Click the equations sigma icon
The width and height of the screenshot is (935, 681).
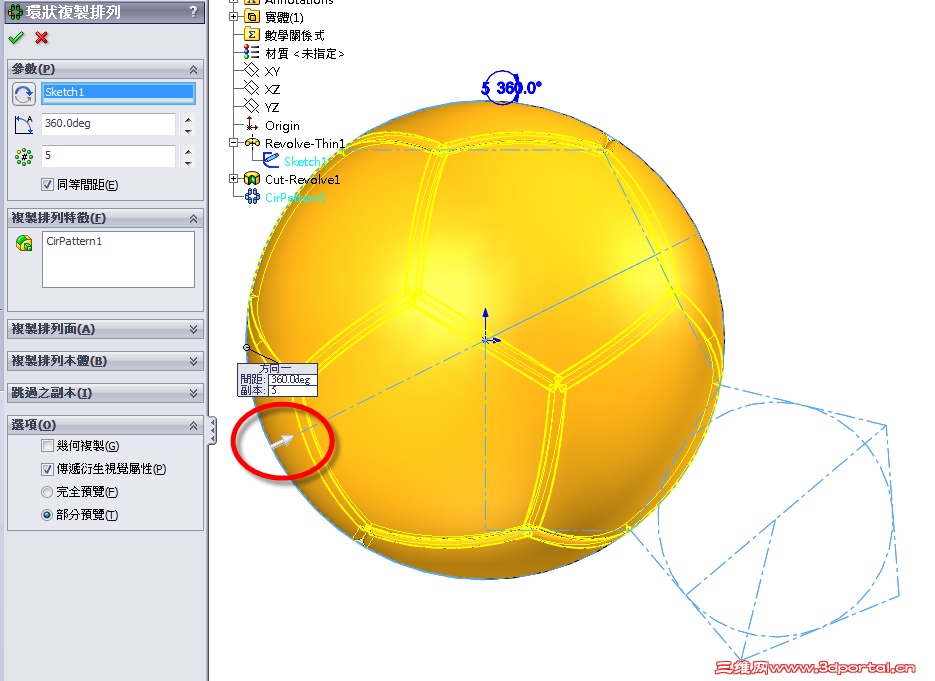click(x=252, y=35)
